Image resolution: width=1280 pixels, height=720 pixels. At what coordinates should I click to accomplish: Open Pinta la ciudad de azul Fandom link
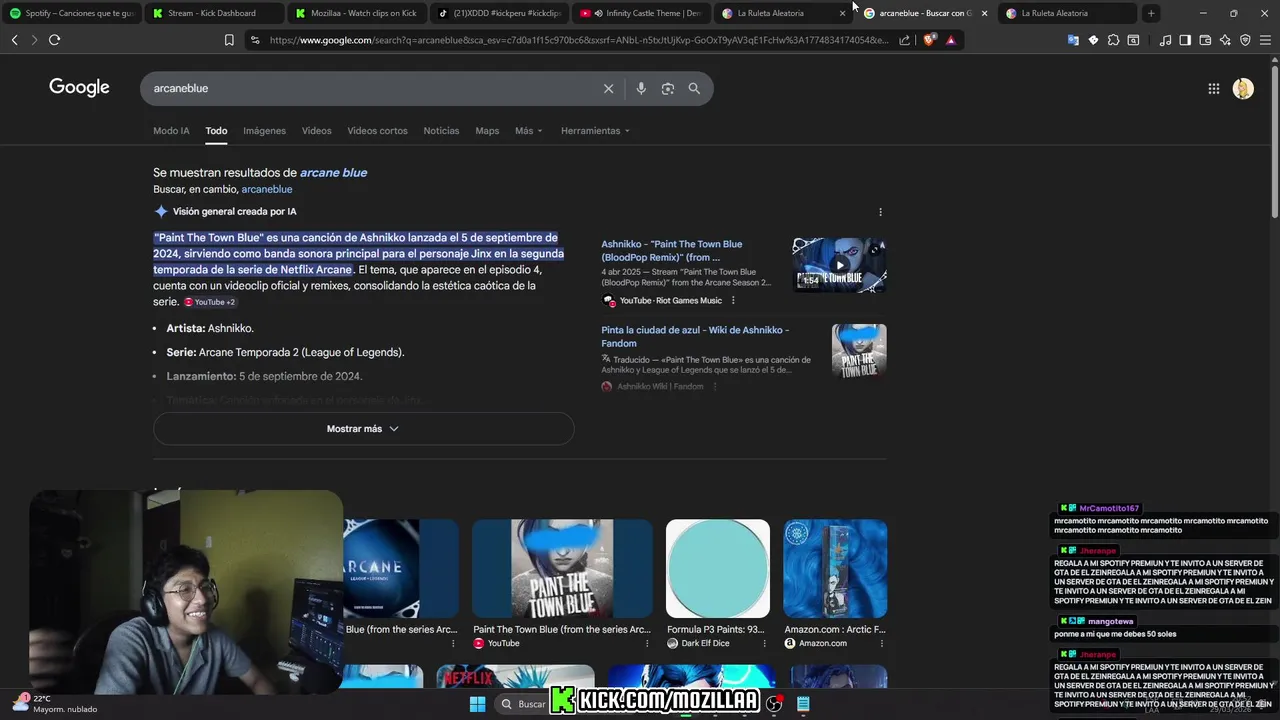click(x=695, y=337)
